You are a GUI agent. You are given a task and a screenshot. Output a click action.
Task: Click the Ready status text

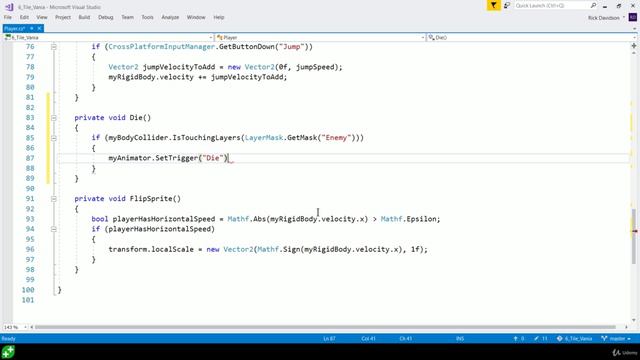[9, 338]
